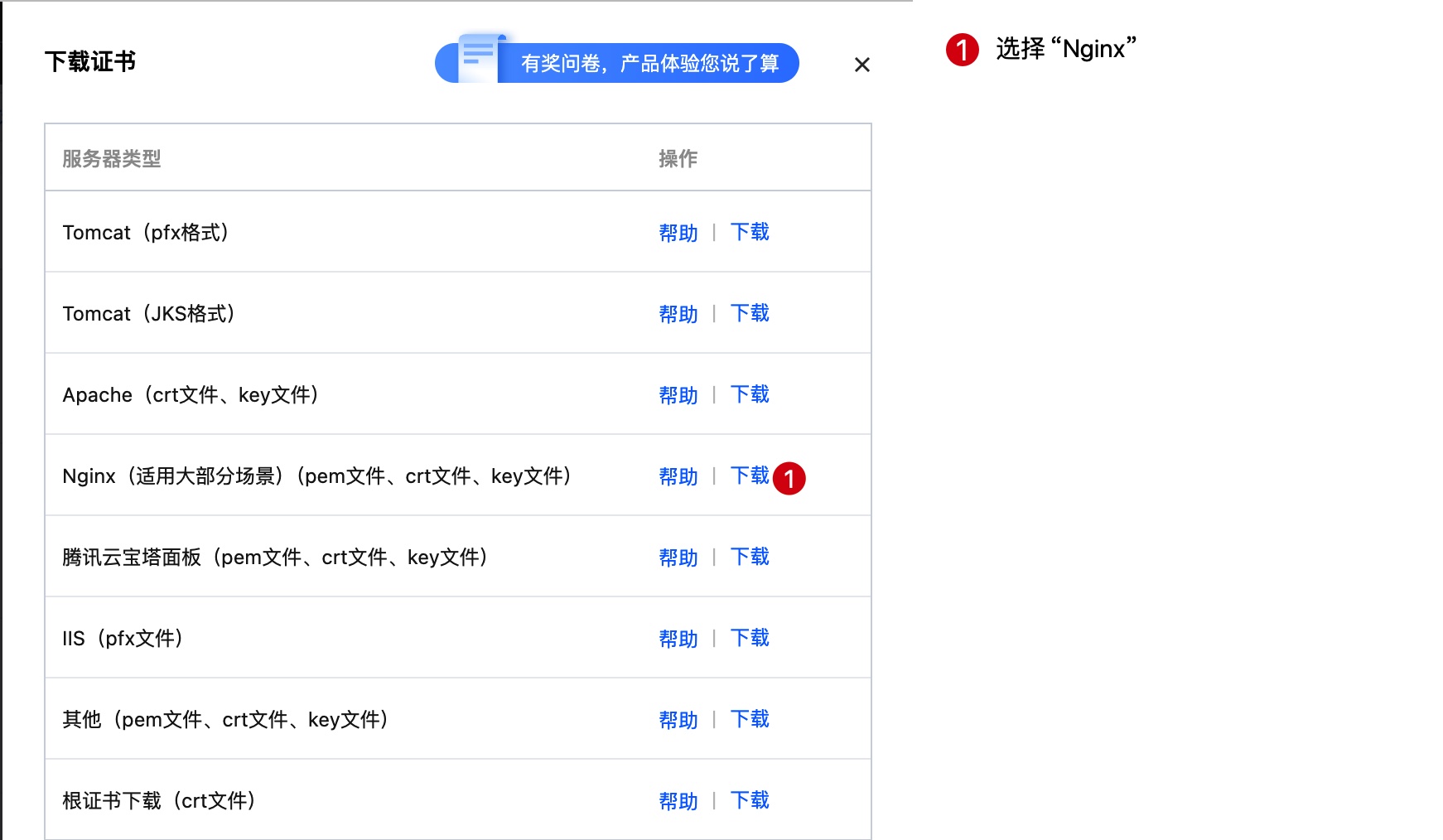The width and height of the screenshot is (1443, 840).
Task: Download the 腾讯云宝塔面板 certificate
Action: [x=750, y=557]
